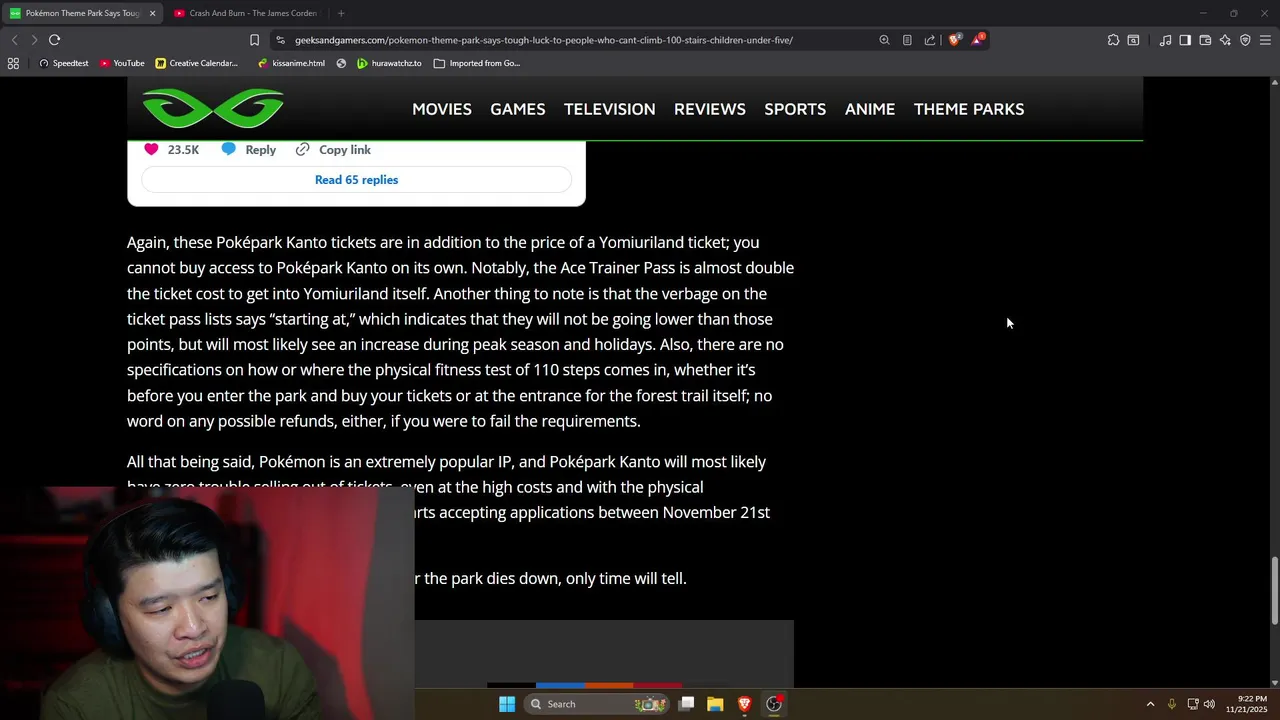Viewport: 1280px width, 720px height.
Task: Click the page vertical scrollbar thumb
Action: coord(1274,590)
